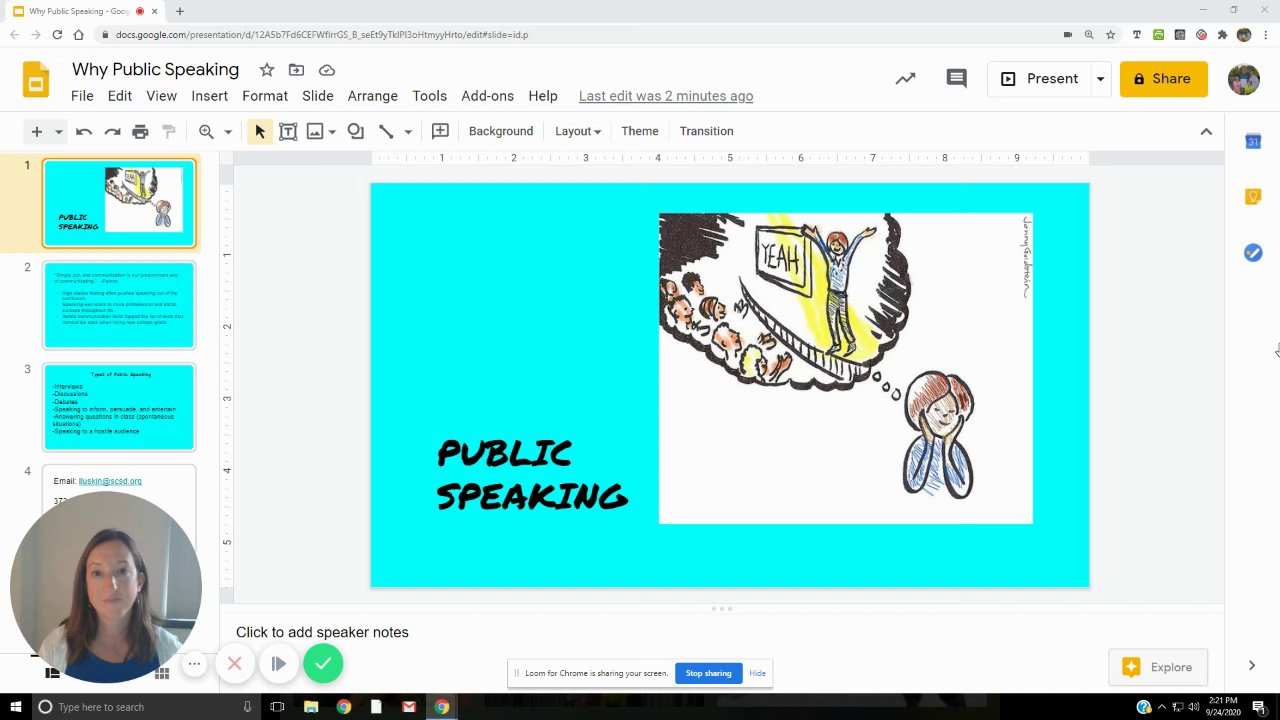Open the File menu

82,96
